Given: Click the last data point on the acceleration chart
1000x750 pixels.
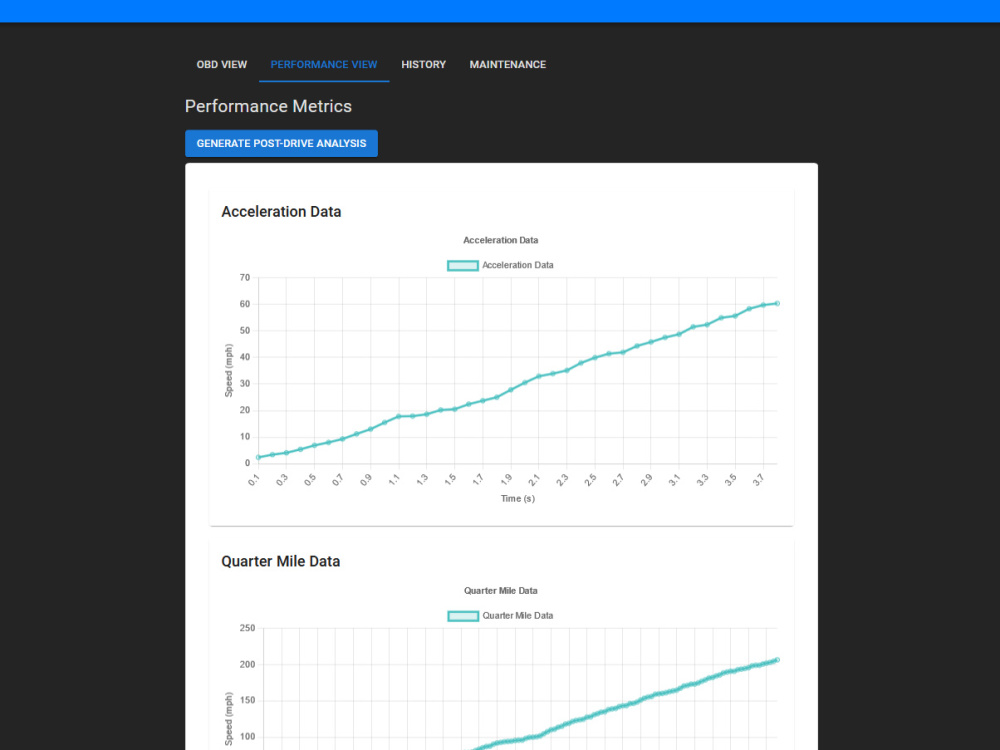Looking at the screenshot, I should pyautogui.click(x=777, y=304).
